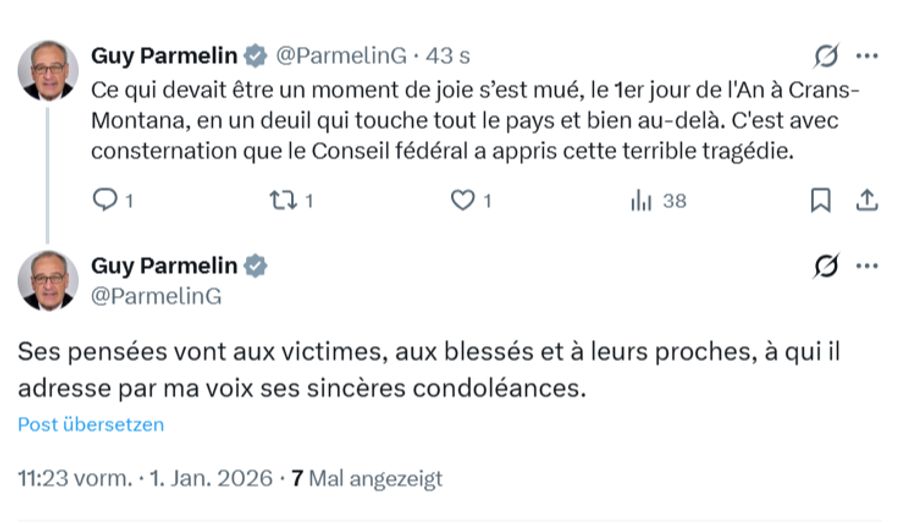Click the Grok icon on the second post

pos(827,266)
